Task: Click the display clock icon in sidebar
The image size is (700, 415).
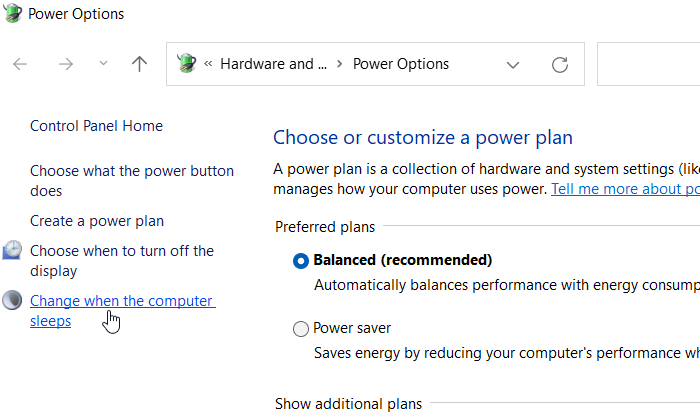Action: (12, 250)
